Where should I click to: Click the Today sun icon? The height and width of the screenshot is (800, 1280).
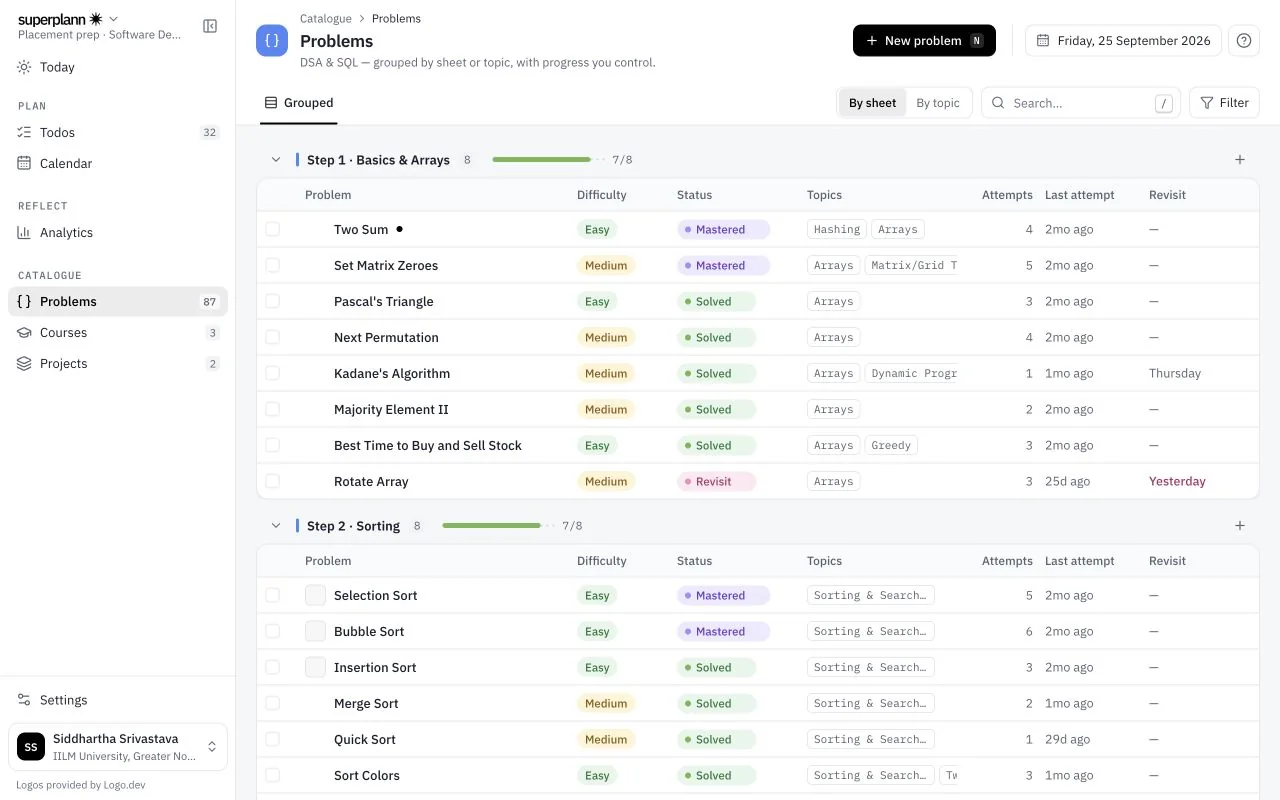(x=24, y=67)
